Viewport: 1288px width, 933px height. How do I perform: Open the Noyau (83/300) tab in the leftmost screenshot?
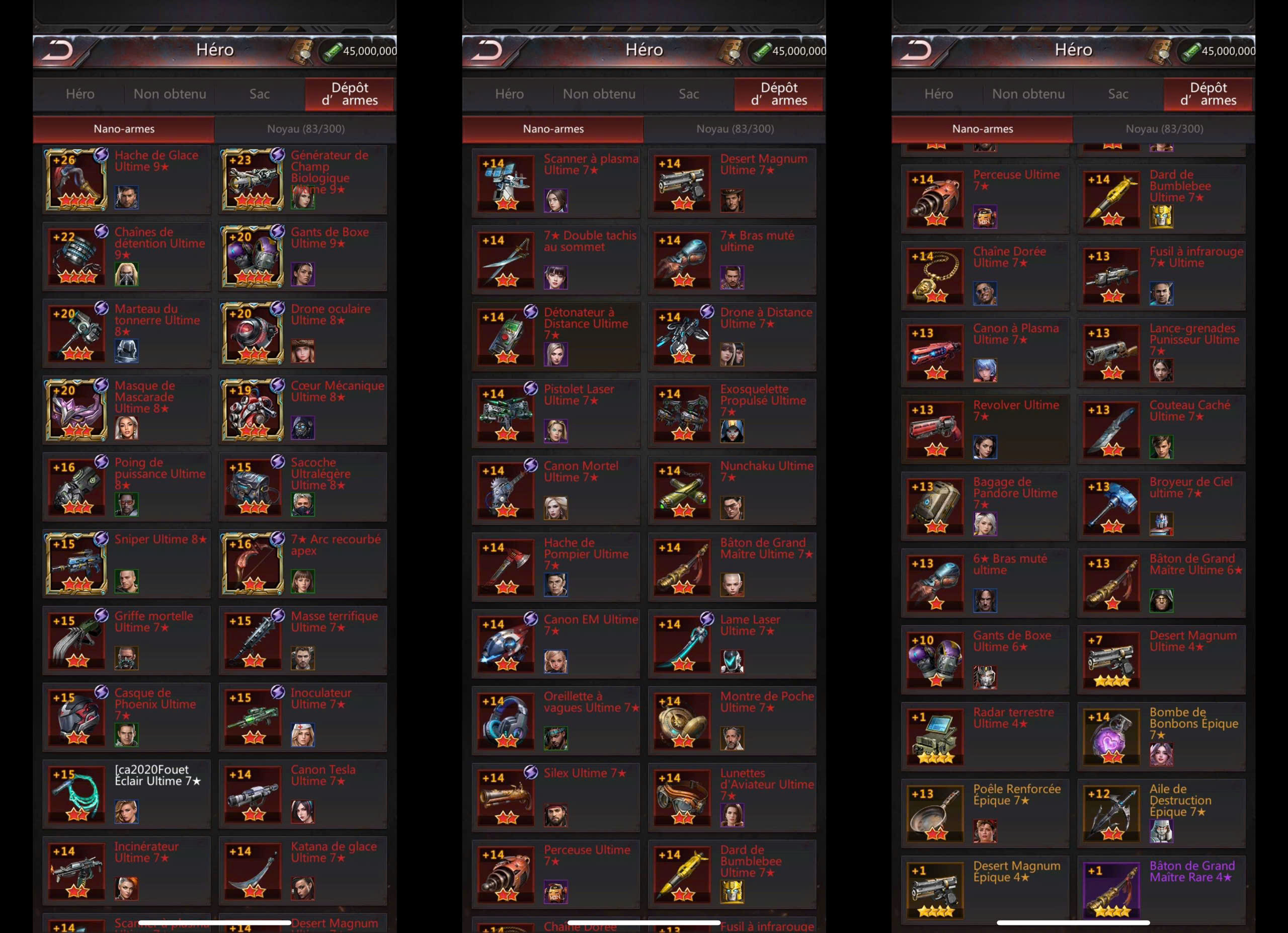click(x=305, y=129)
